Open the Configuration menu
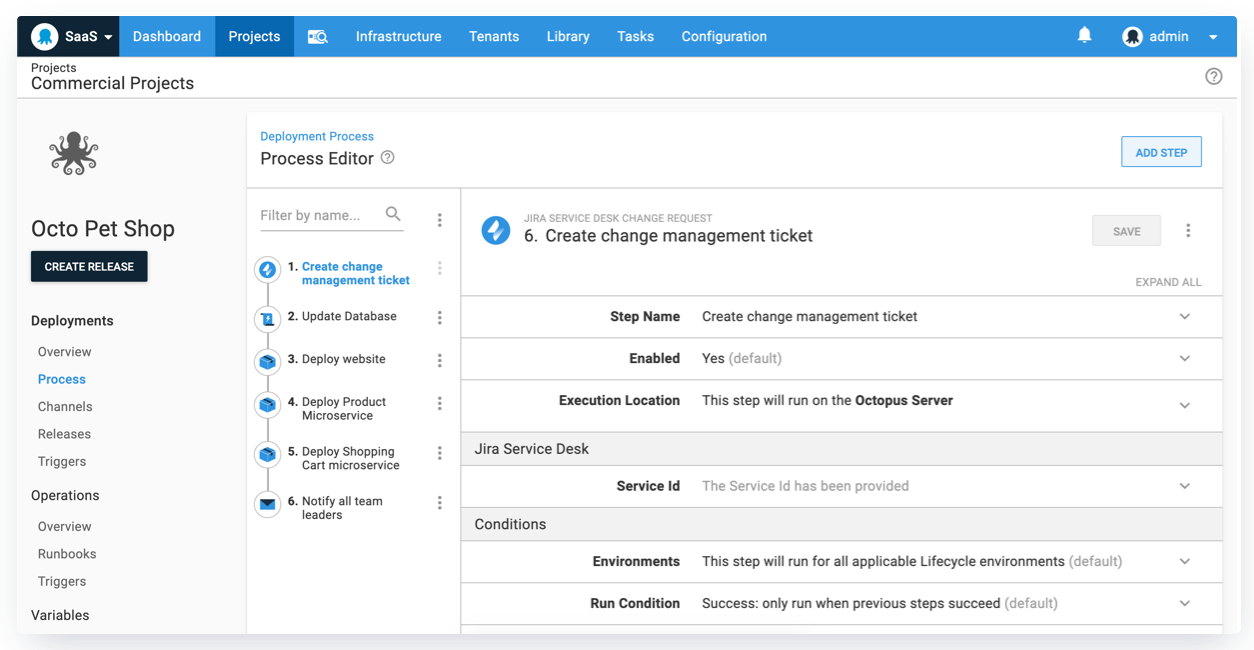 [724, 36]
